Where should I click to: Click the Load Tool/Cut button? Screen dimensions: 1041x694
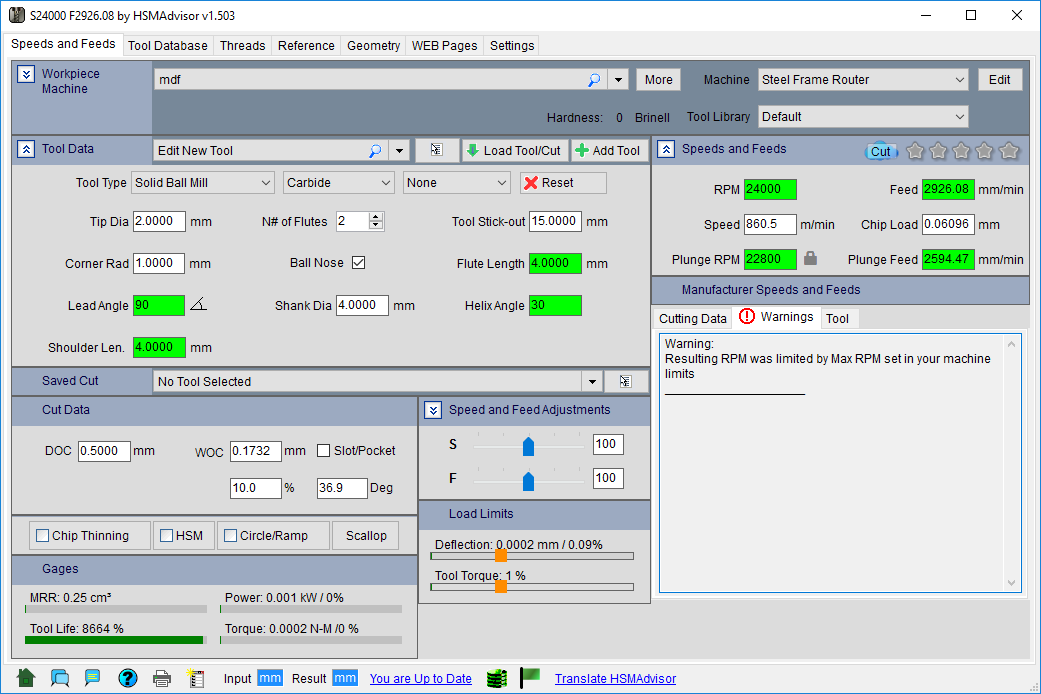pyautogui.click(x=514, y=150)
